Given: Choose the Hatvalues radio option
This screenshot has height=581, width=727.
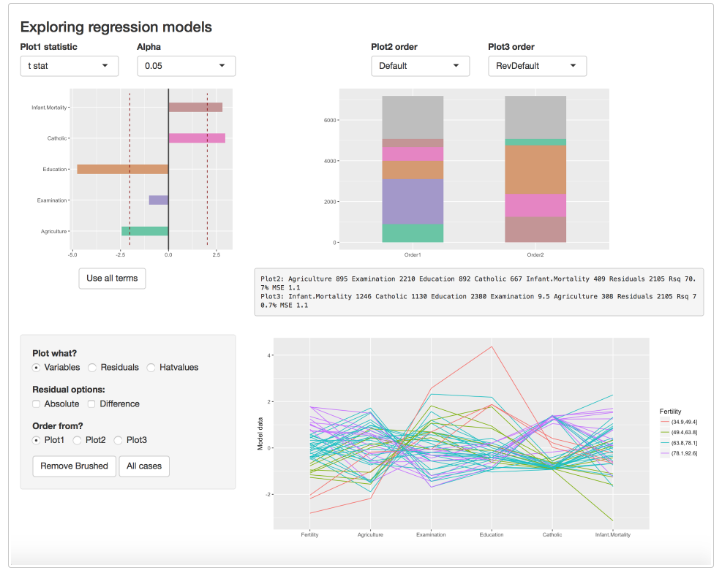Looking at the screenshot, I should (151, 367).
